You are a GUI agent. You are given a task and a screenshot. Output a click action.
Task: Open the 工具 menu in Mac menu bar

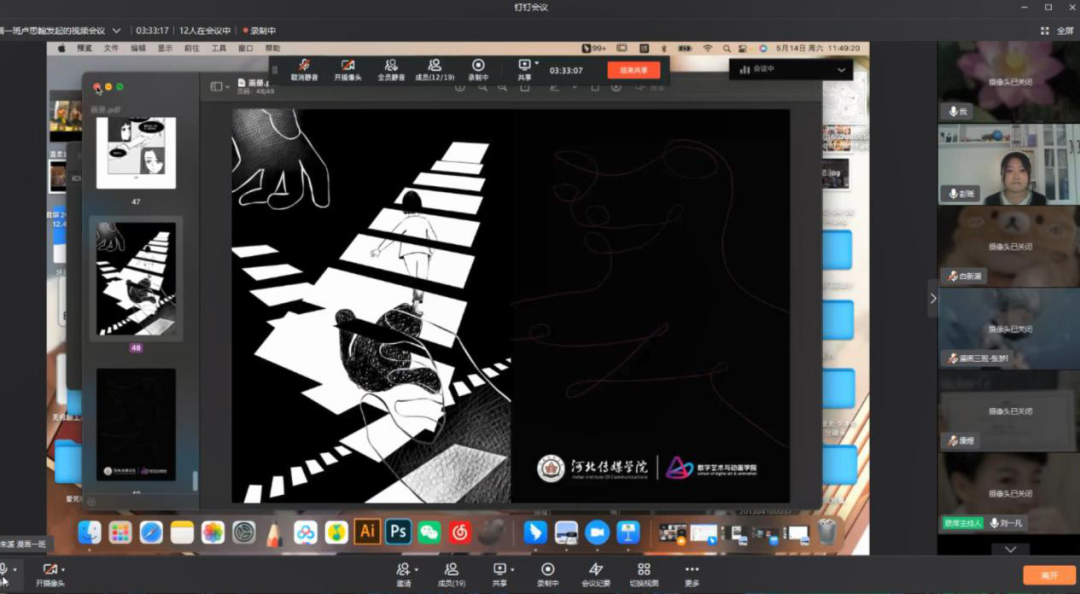(x=219, y=48)
